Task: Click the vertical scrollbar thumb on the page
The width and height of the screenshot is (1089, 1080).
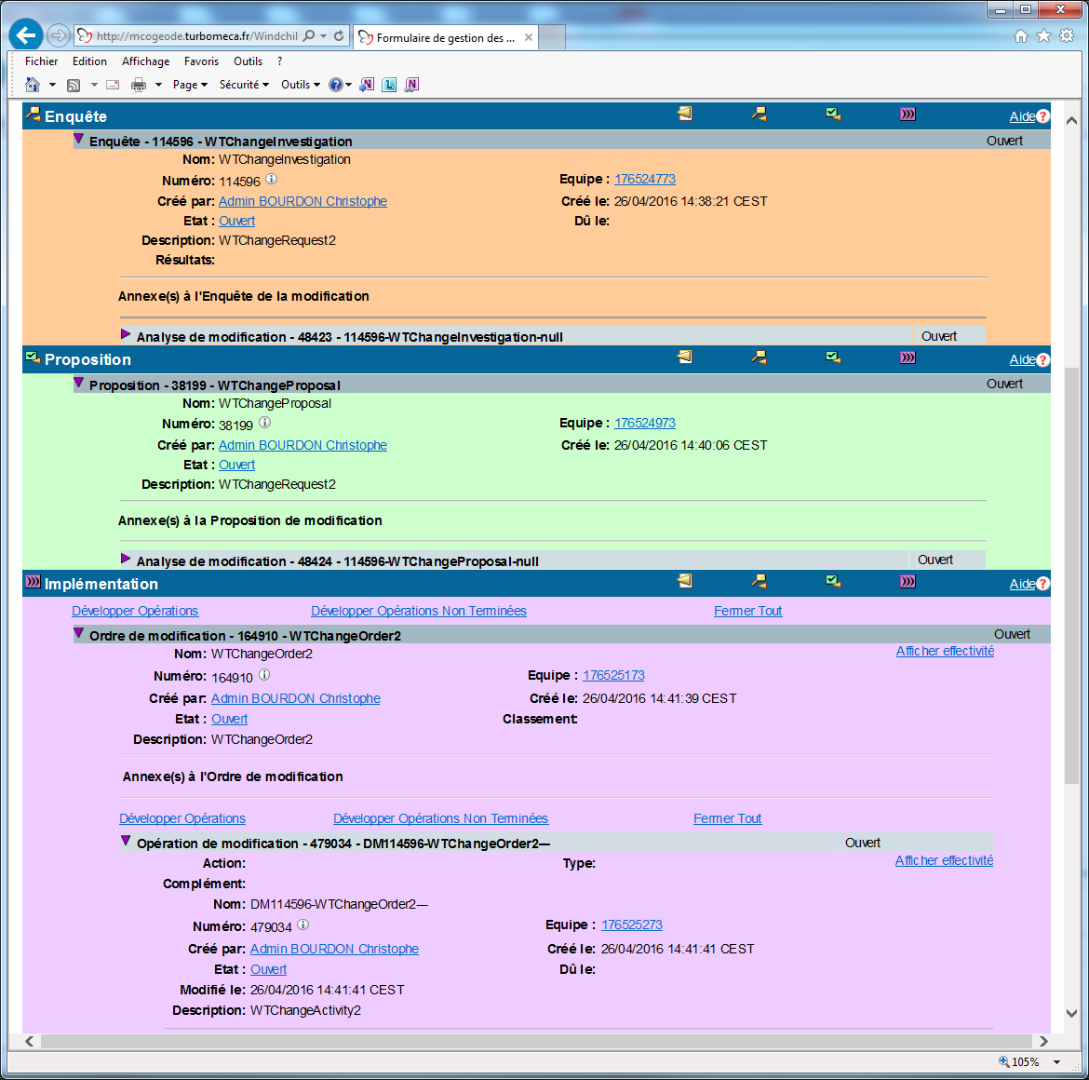Action: pos(1072,575)
